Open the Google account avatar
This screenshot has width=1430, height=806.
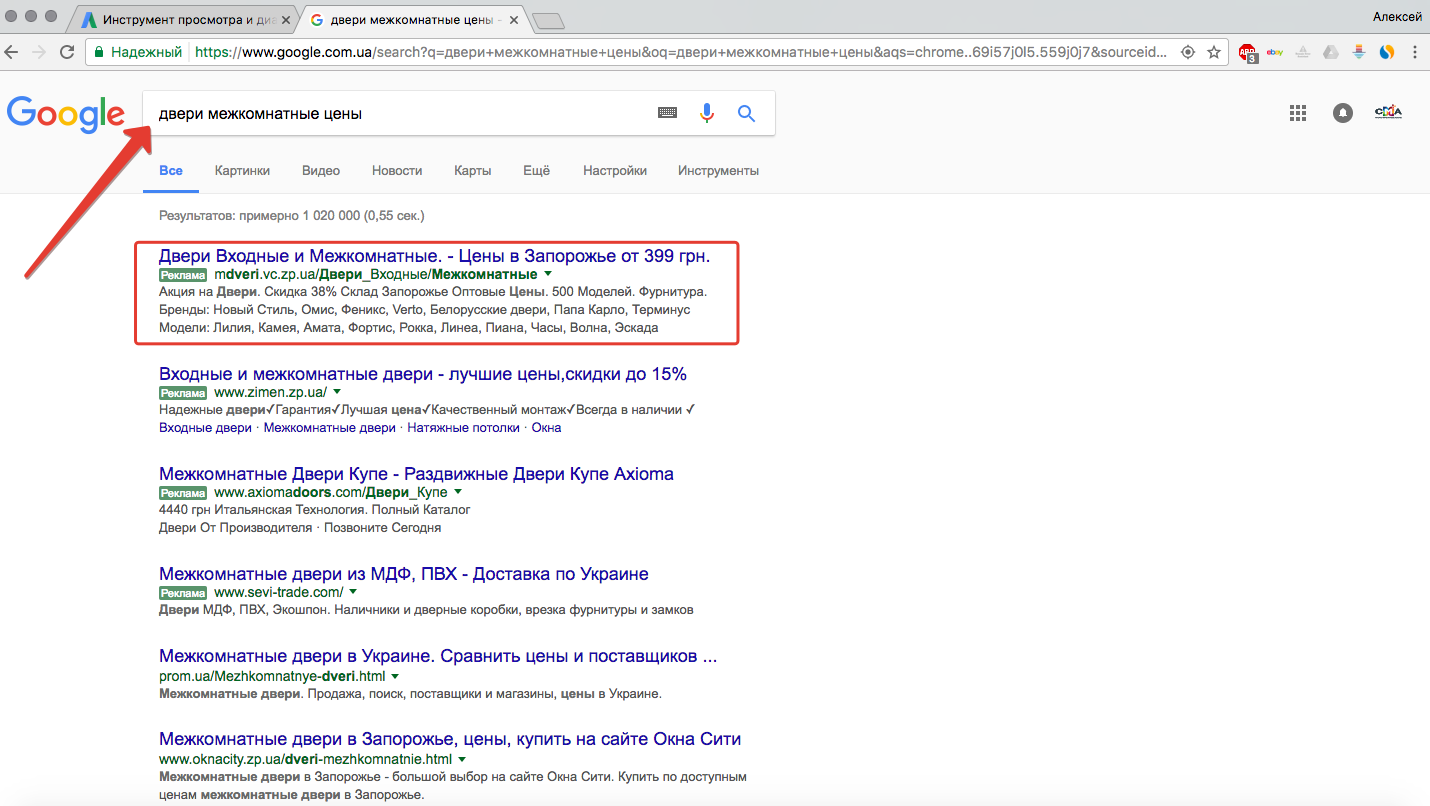(1388, 112)
